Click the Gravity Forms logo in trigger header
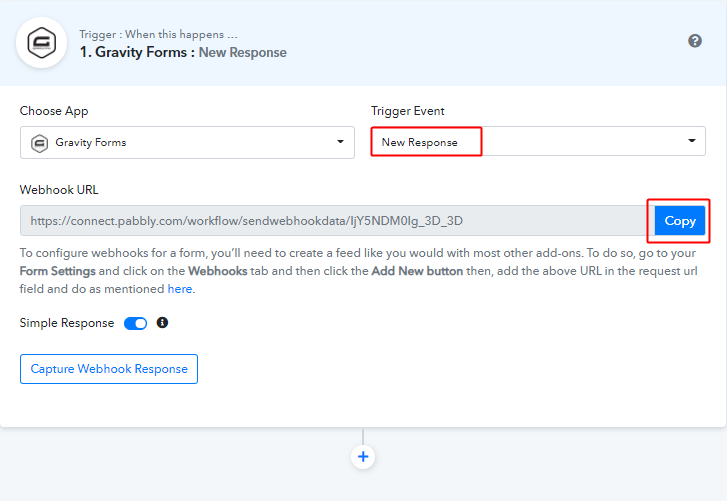Image resolution: width=727 pixels, height=501 pixels. [42, 43]
